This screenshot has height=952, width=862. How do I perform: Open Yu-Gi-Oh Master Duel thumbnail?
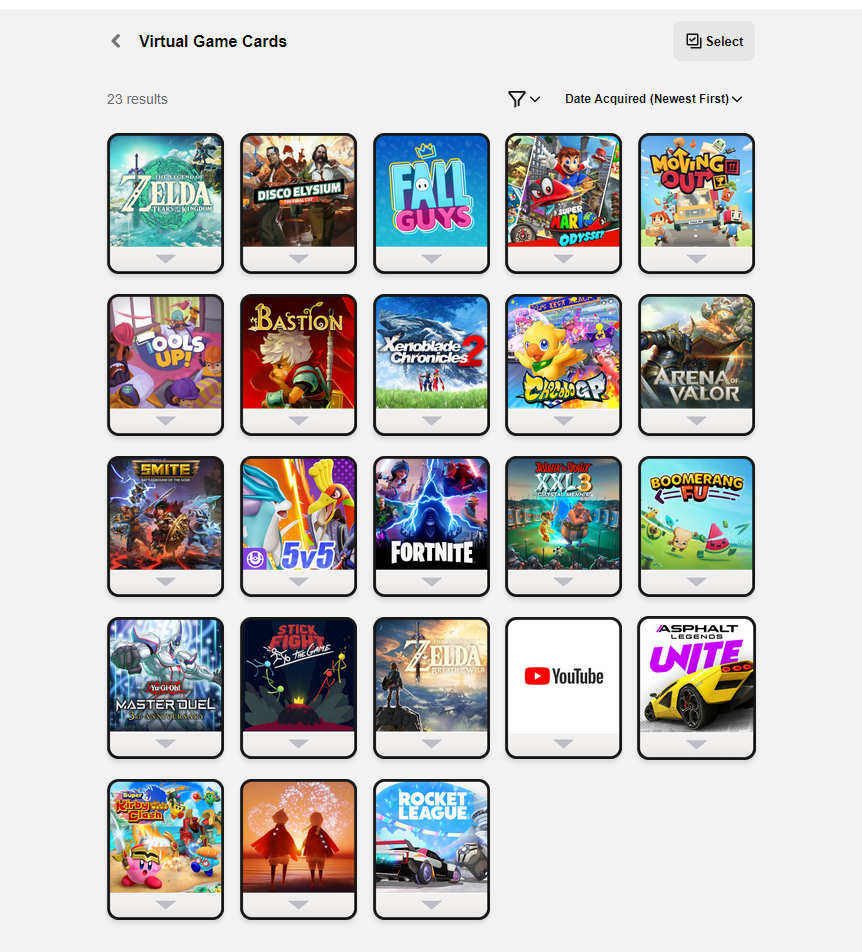(x=165, y=676)
